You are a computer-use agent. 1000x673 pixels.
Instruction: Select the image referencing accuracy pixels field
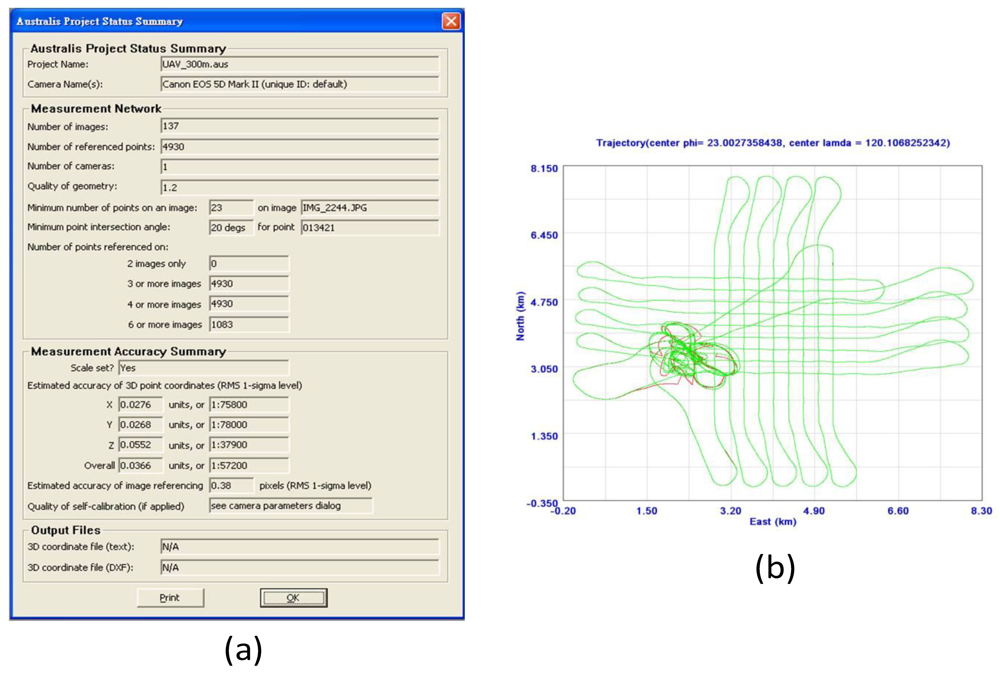[x=231, y=486]
